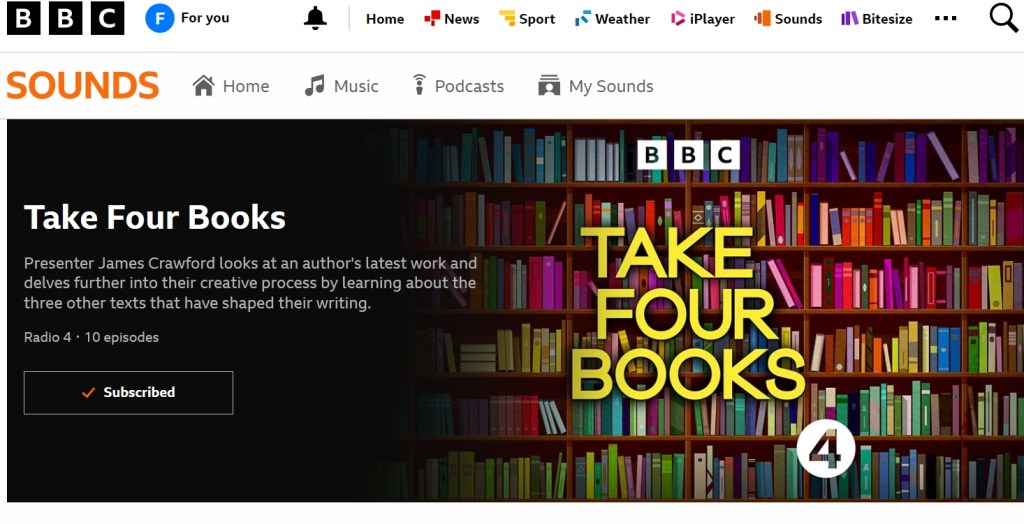Click the pink iPlayer icon
1024x524 pixels.
click(x=678, y=18)
